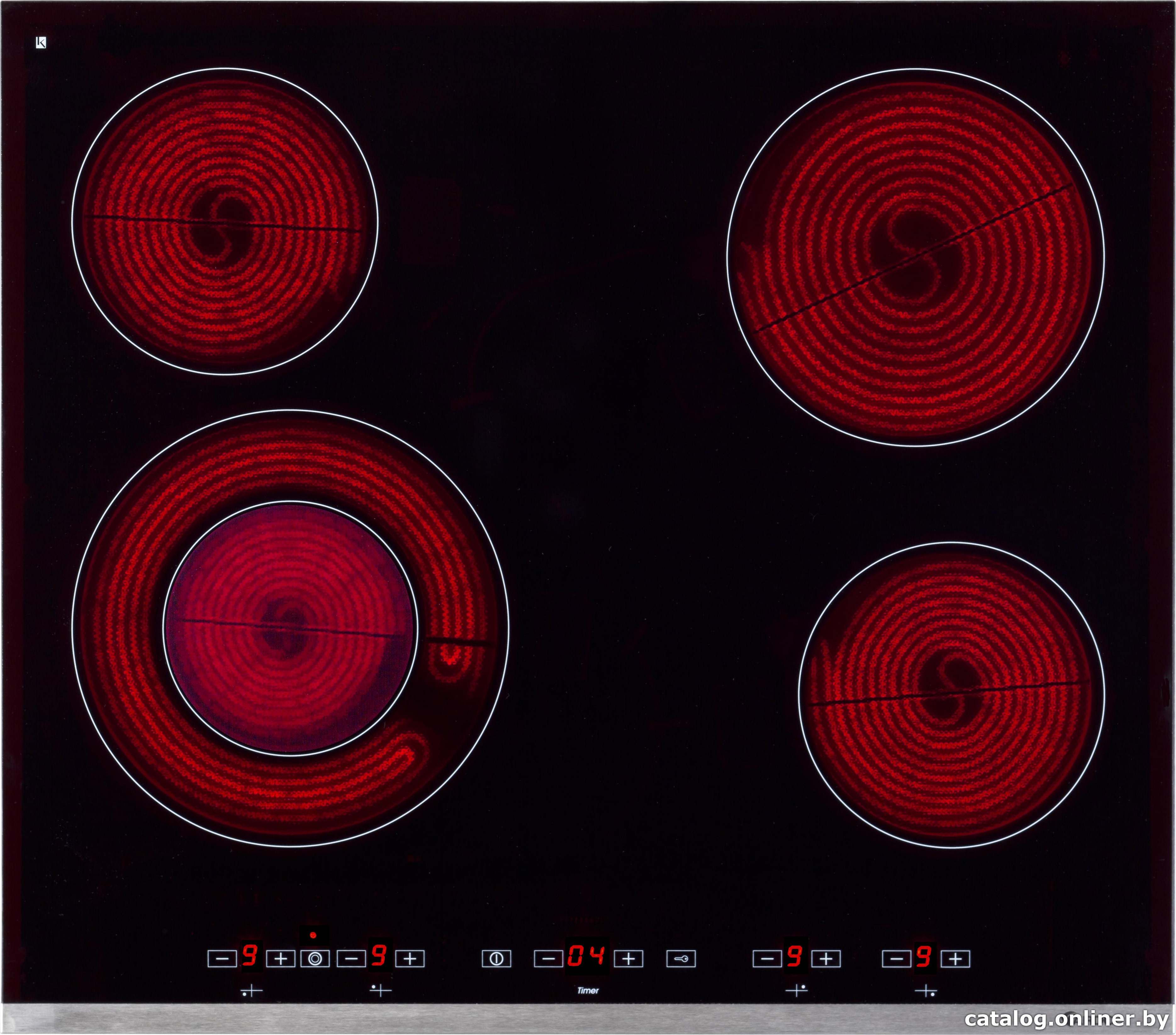
Task: Touch the rear-left zone position symbol
Action: 380,990
